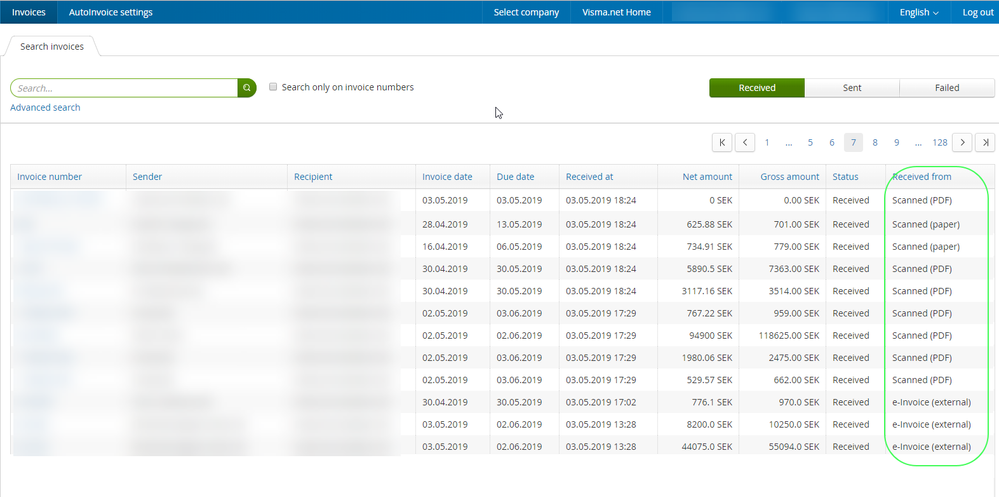Sort by Invoice number column
999x497 pixels.
point(50,177)
